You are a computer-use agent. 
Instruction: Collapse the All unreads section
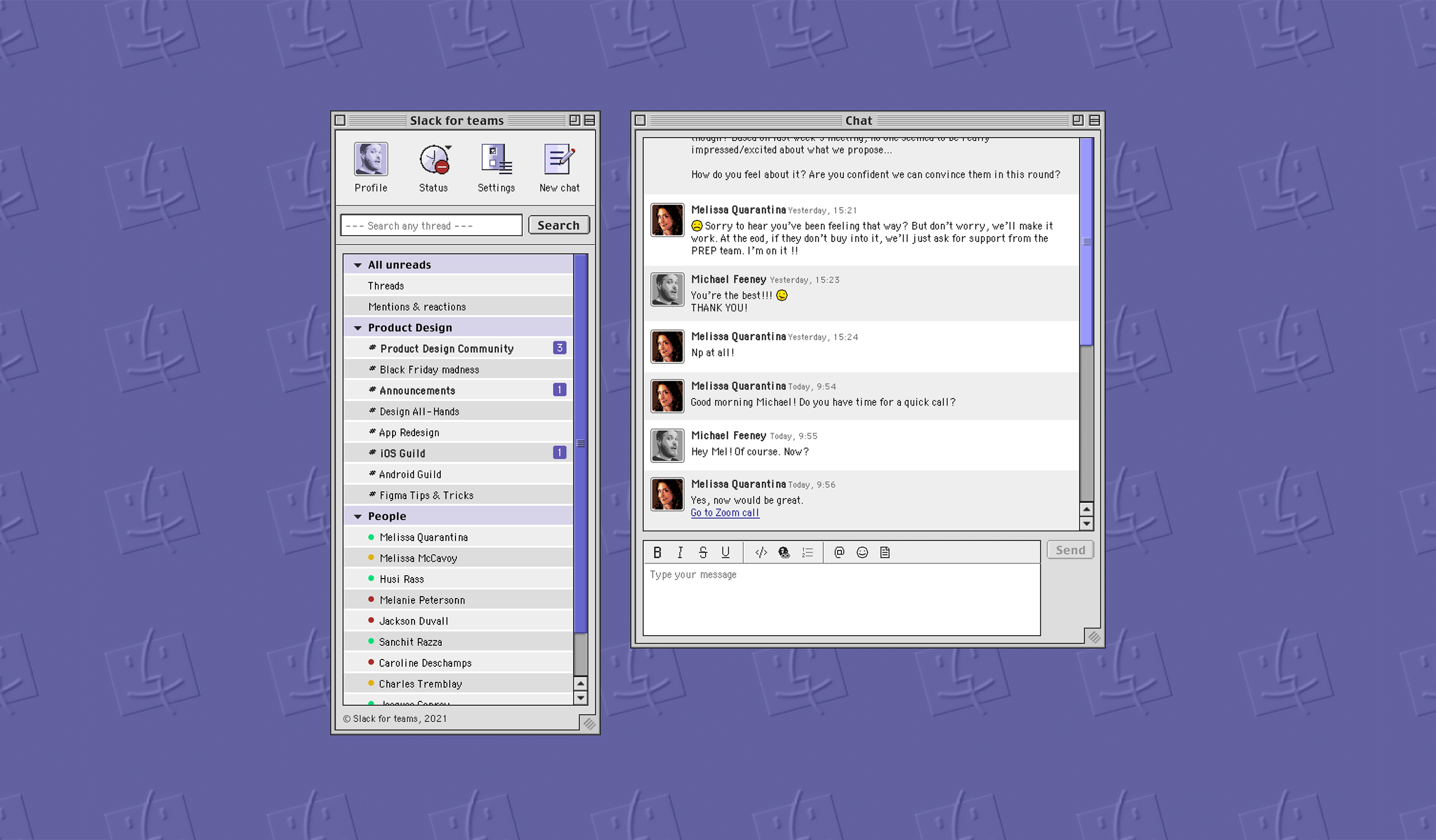point(358,264)
